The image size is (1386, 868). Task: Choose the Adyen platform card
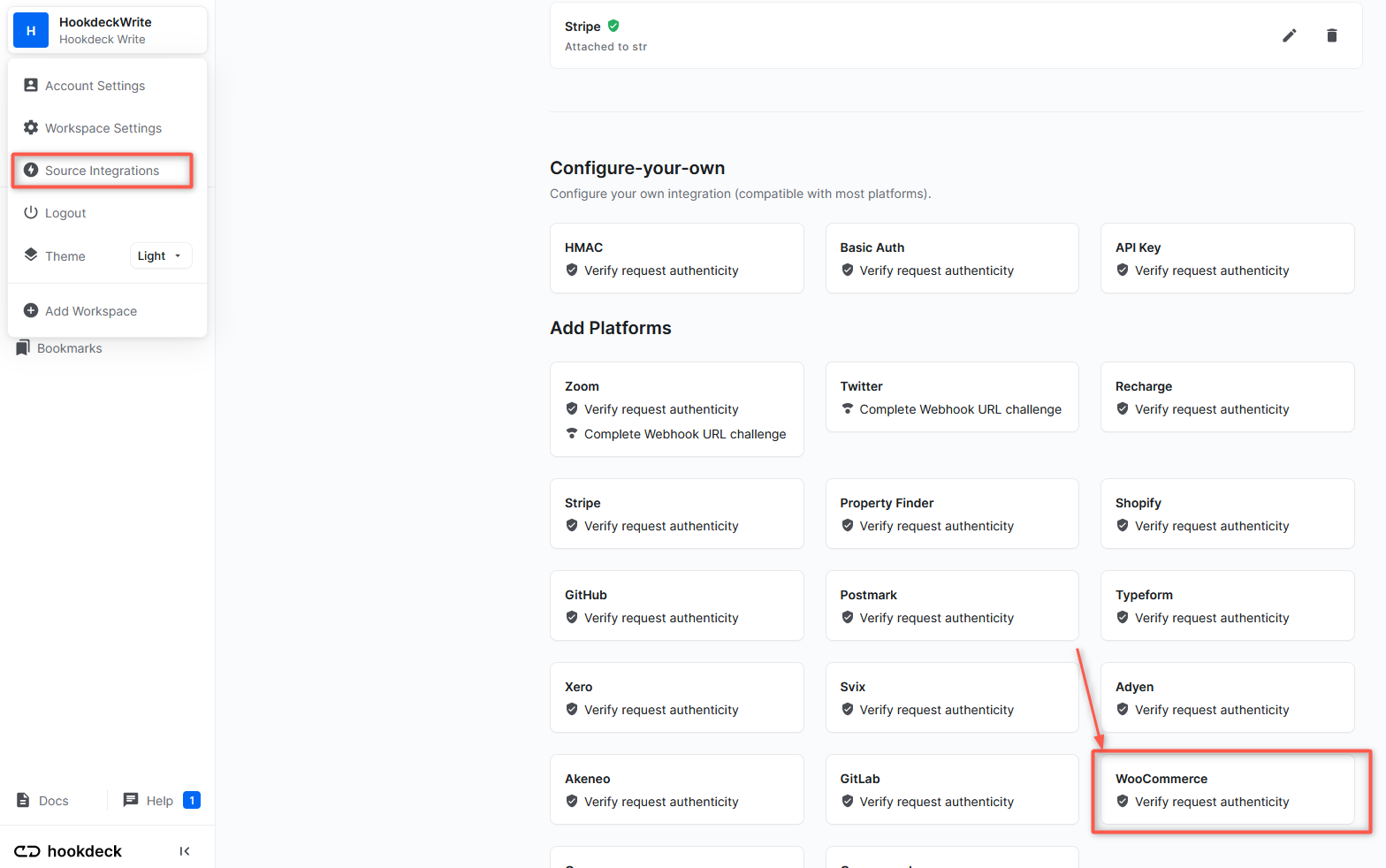tap(1228, 697)
